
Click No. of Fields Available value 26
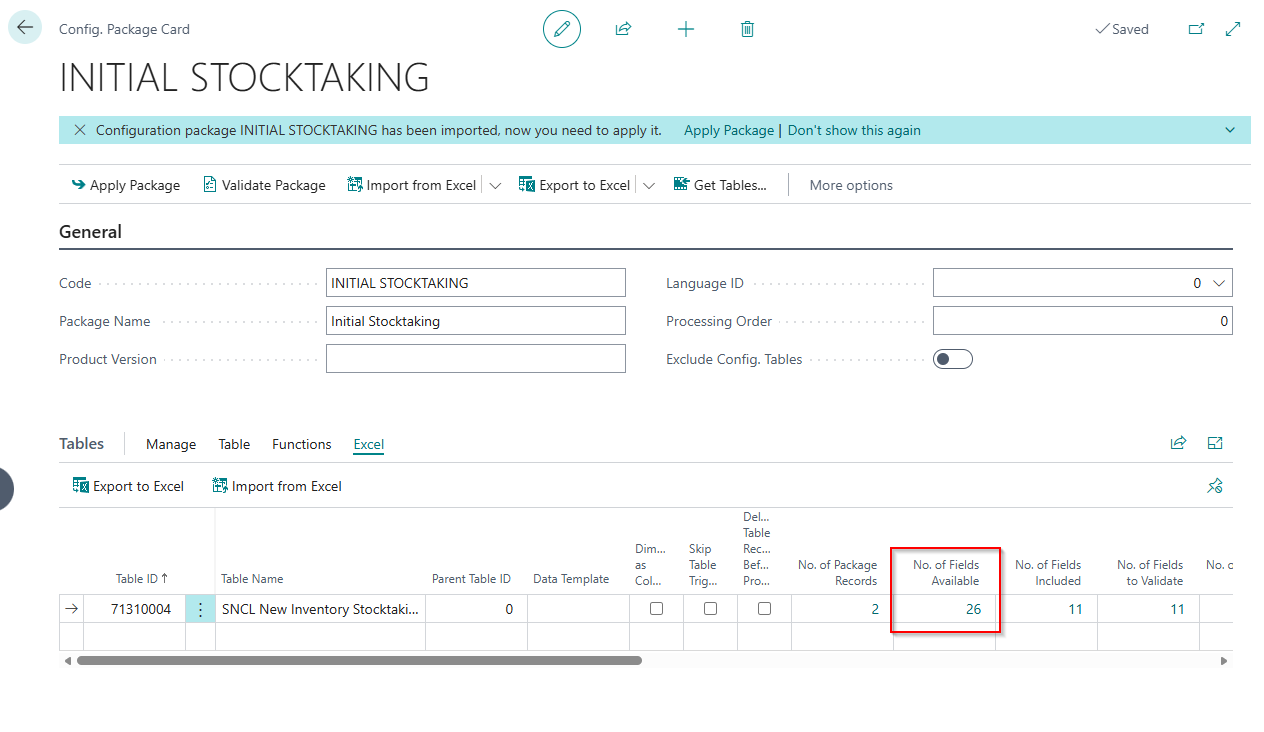(973, 609)
